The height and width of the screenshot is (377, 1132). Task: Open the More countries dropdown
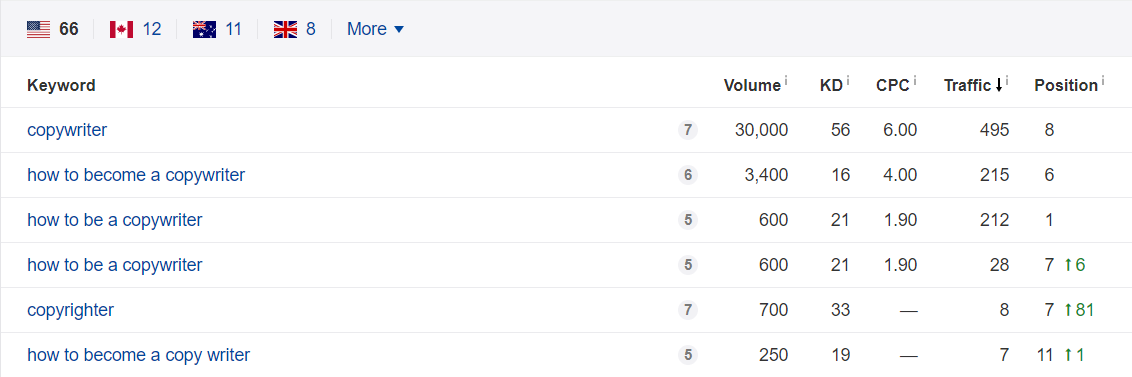(x=375, y=29)
